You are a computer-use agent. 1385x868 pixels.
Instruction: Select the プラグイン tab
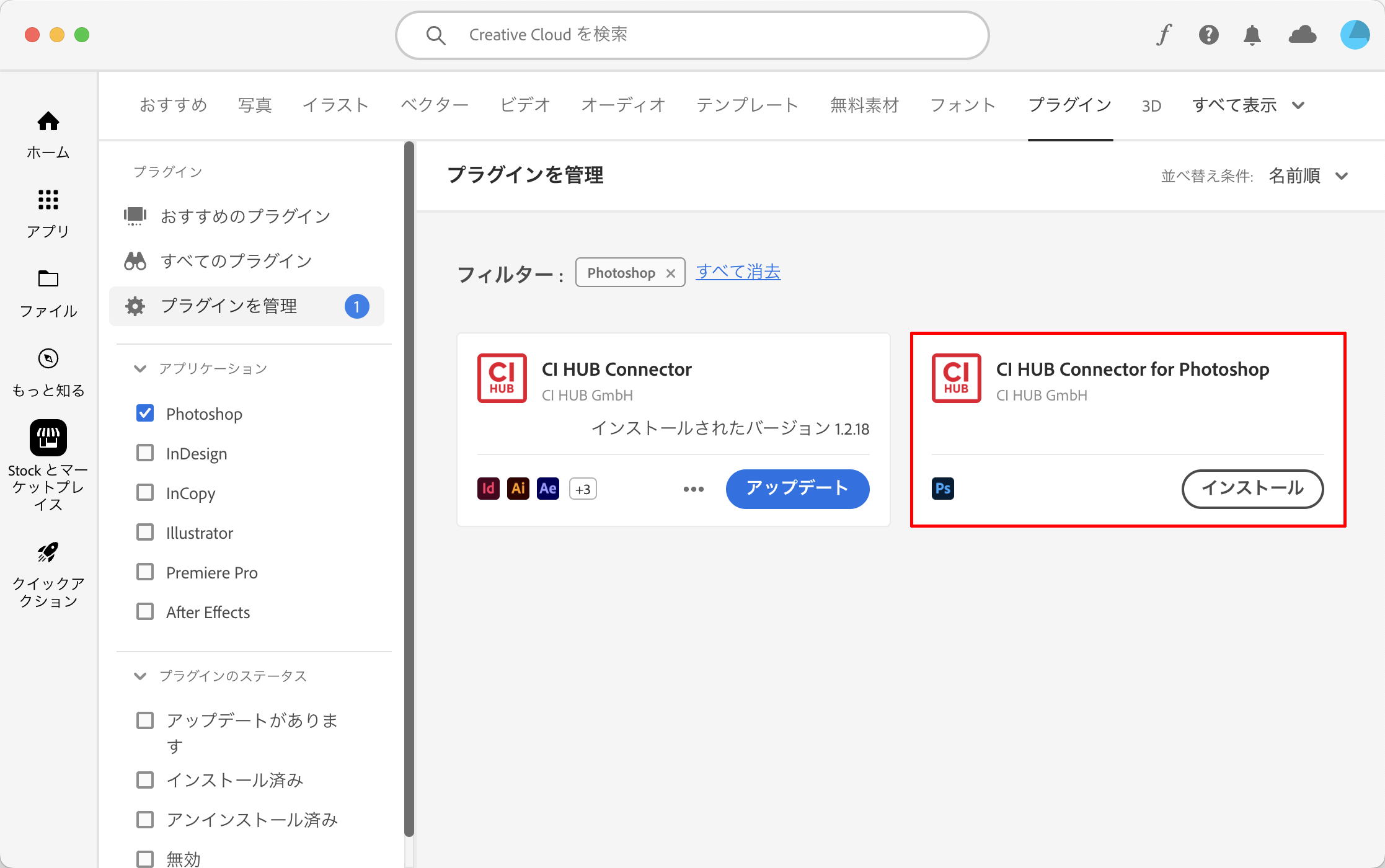pos(1070,105)
